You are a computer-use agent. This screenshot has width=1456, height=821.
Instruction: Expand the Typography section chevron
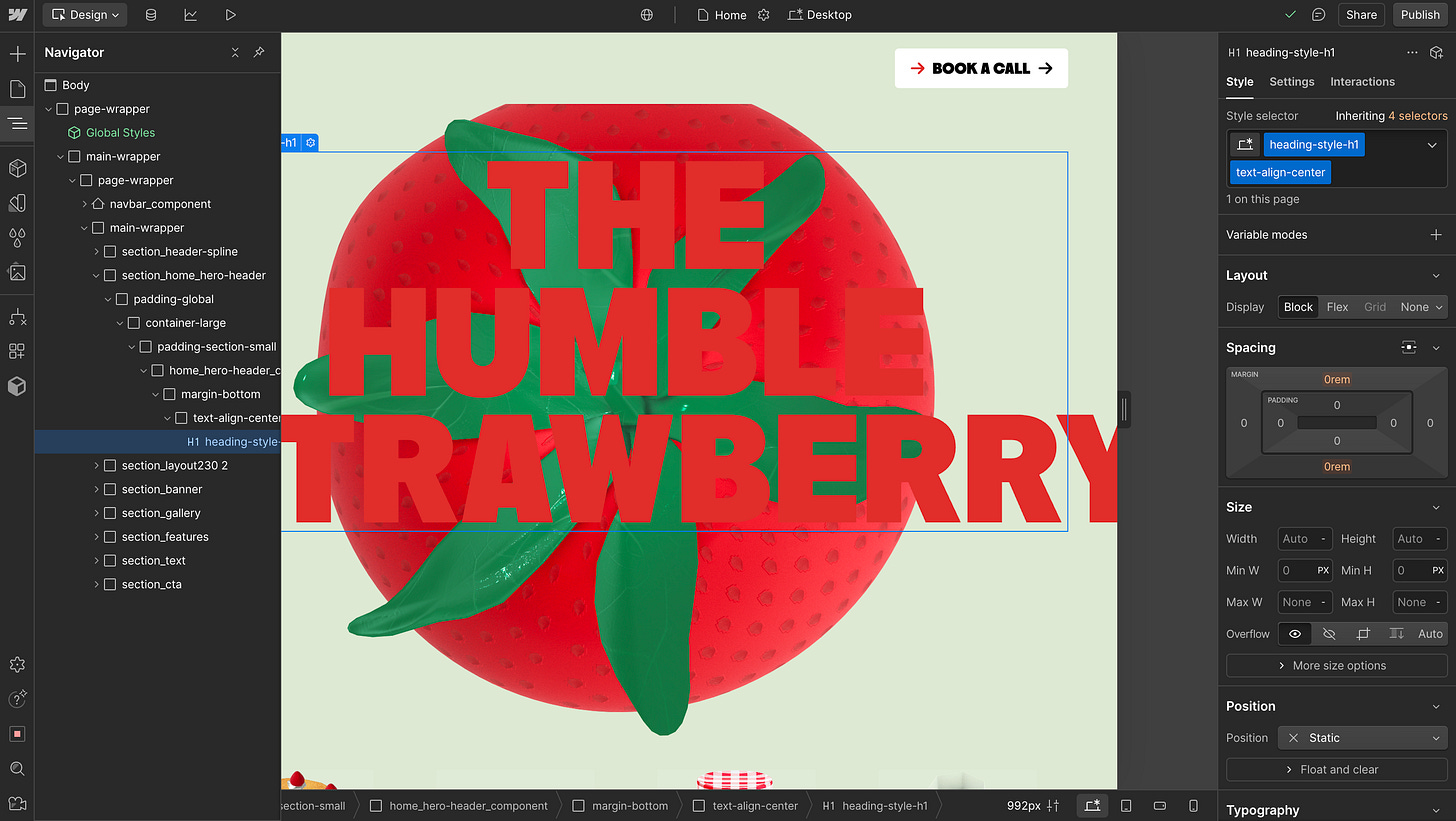click(x=1437, y=810)
